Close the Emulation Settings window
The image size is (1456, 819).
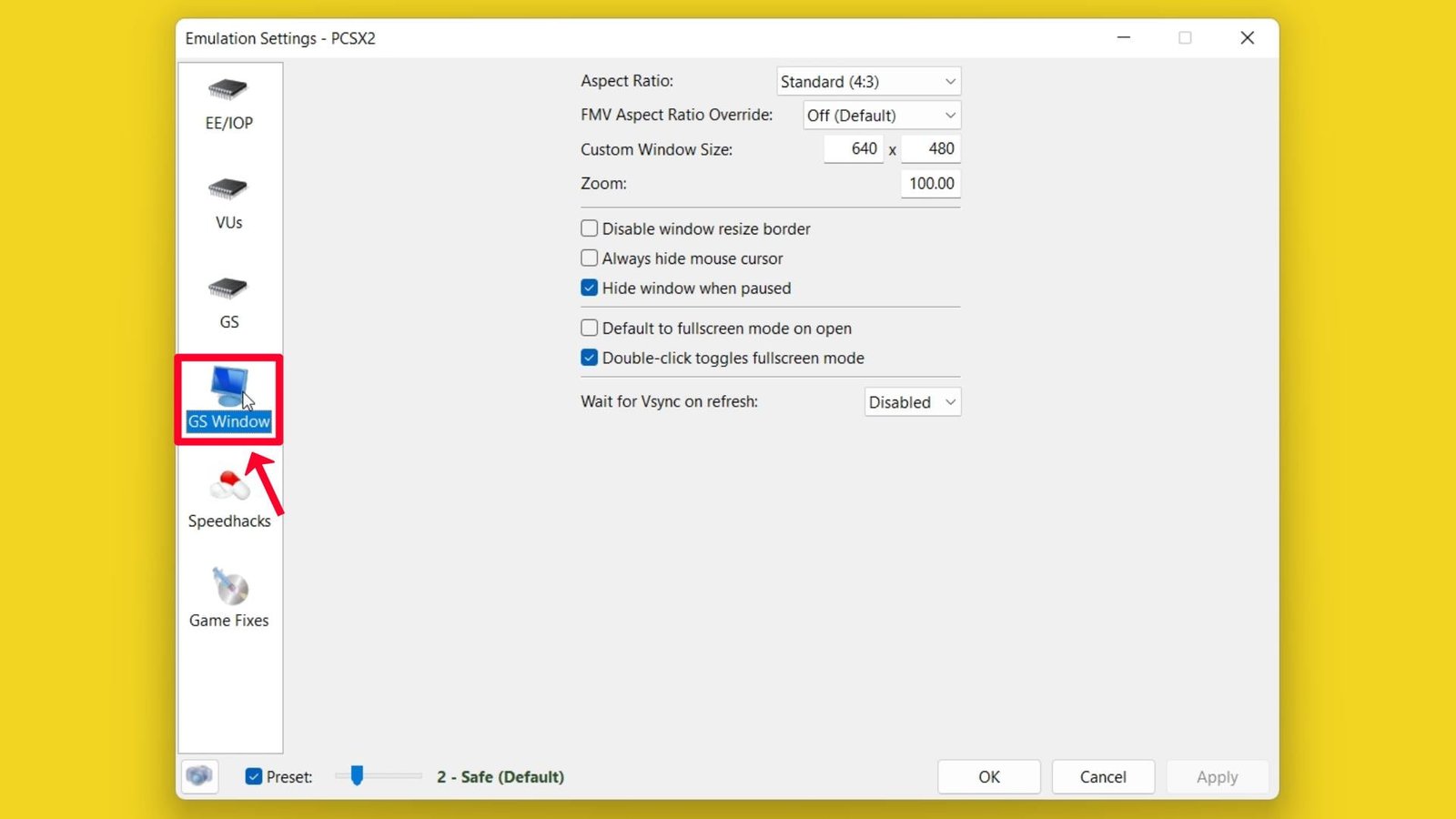pyautogui.click(x=1248, y=37)
